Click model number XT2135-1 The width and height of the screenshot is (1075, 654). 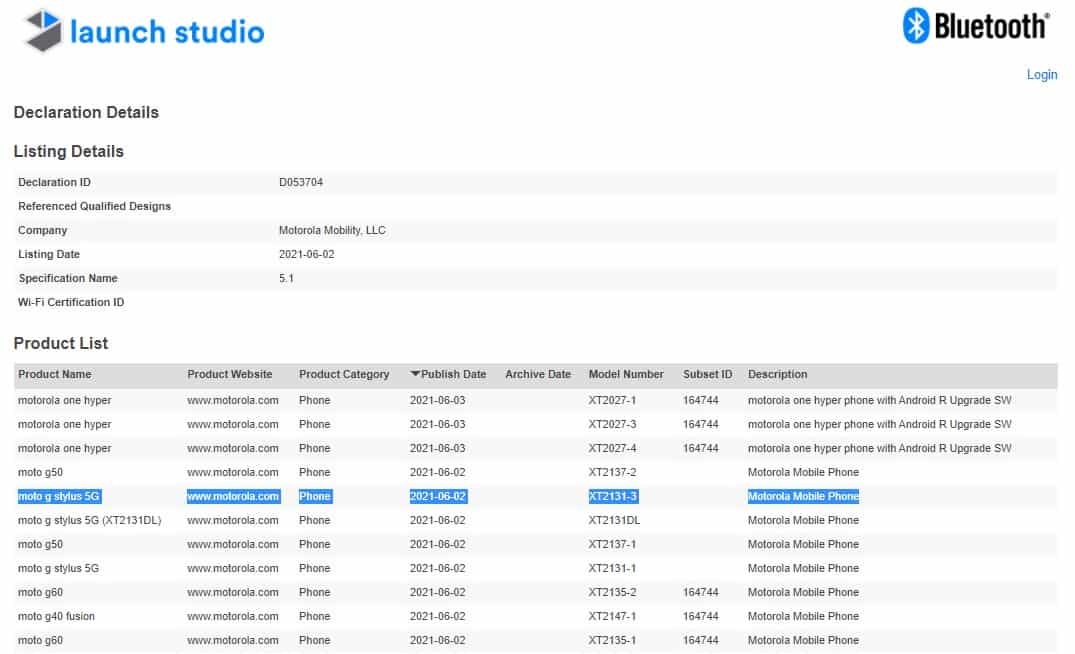click(x=612, y=641)
